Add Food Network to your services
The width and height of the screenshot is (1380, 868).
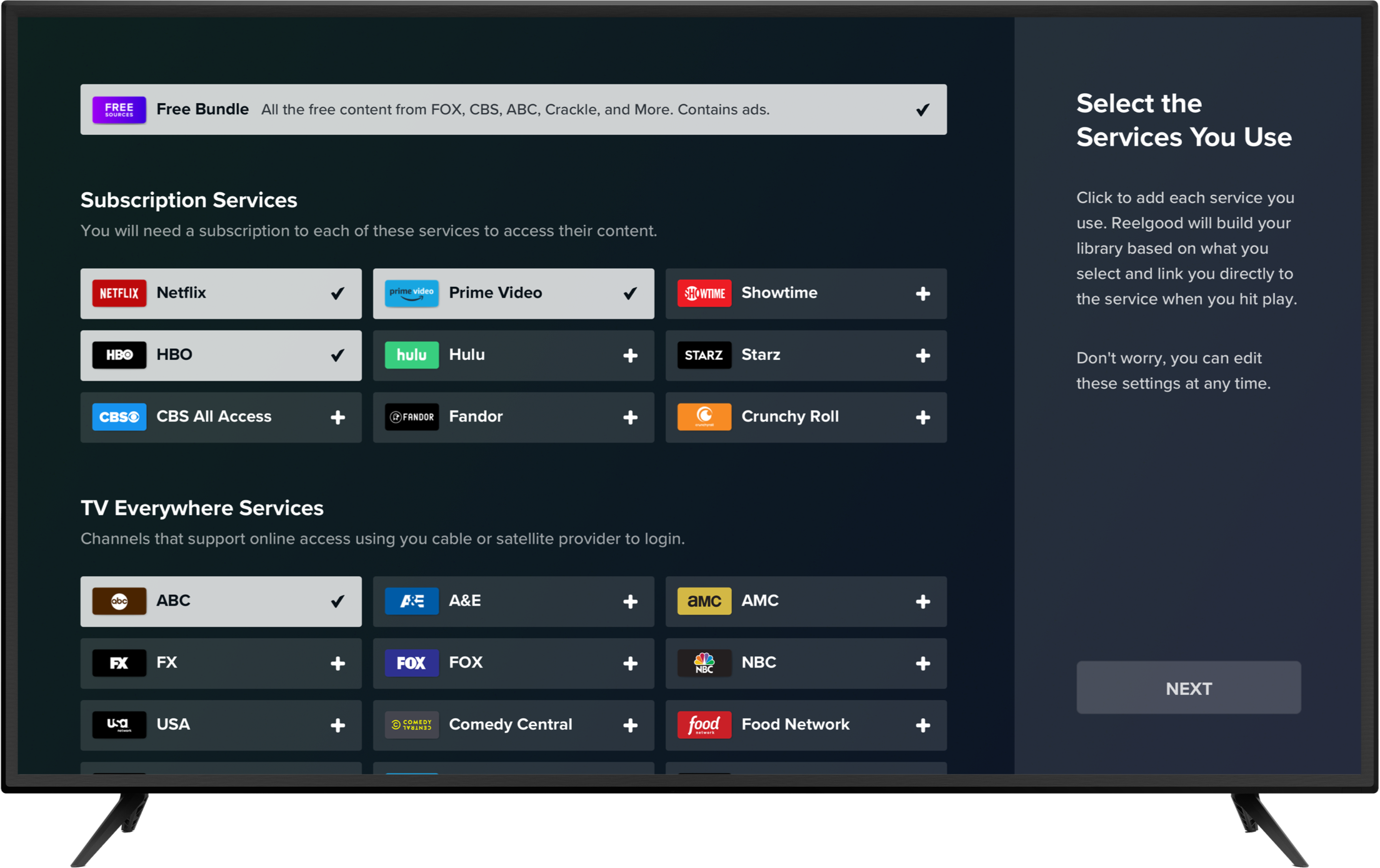(x=922, y=725)
